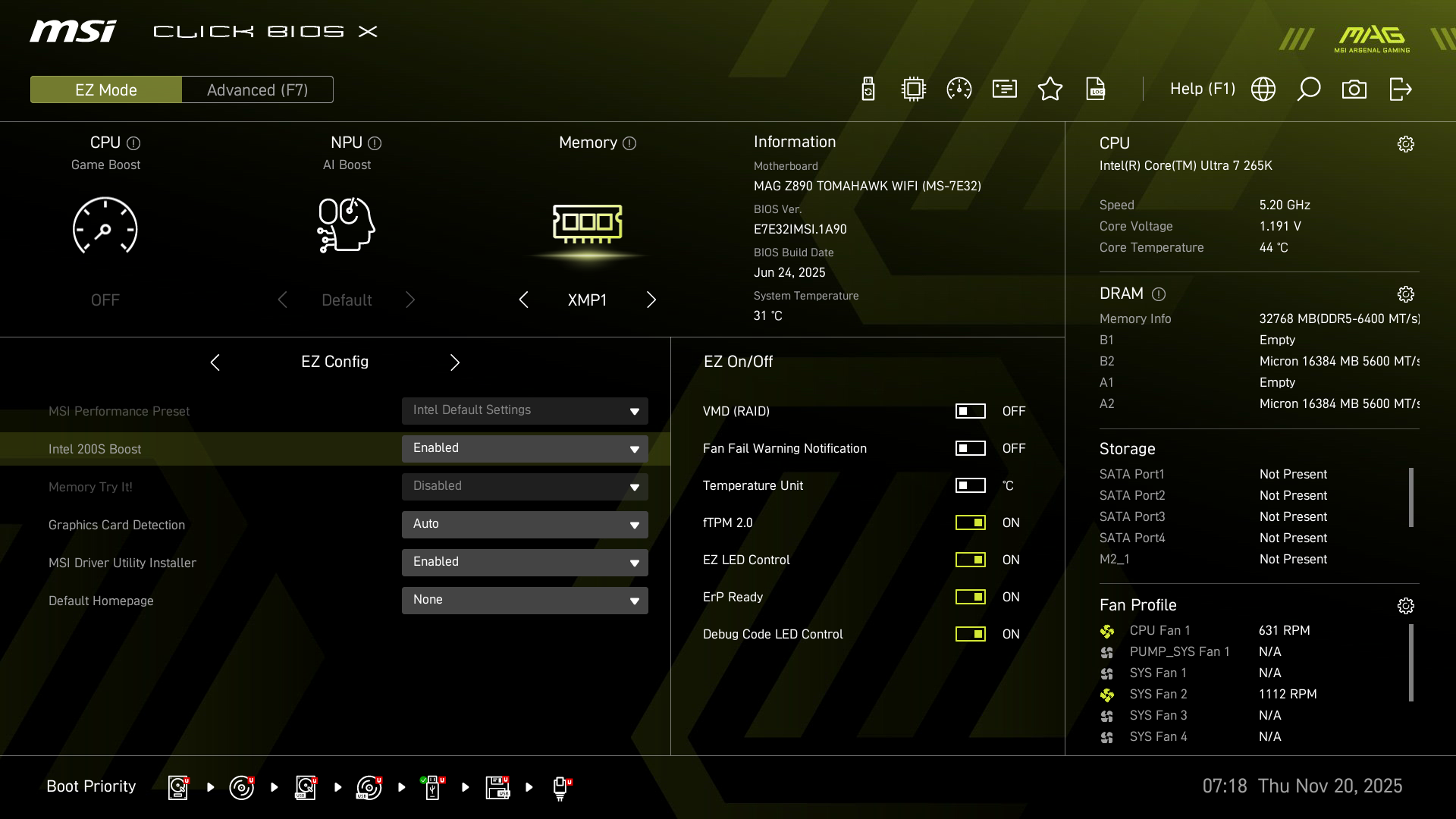
Task: Switch to Advanced (F7) mode
Action: point(257,89)
